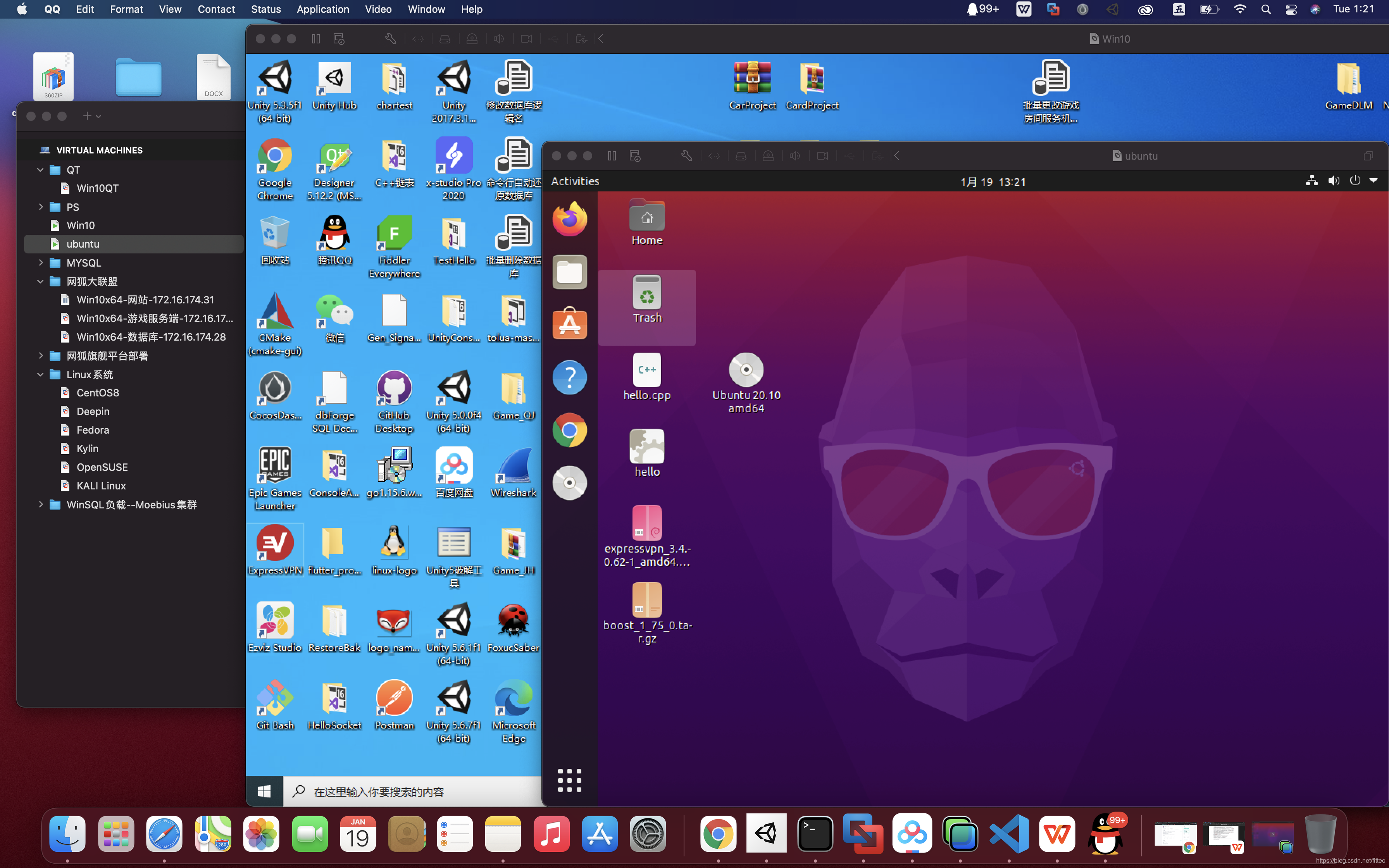The height and width of the screenshot is (868, 1389).
Task: Select CarProject archive on Win10 desktop
Action: pyautogui.click(x=753, y=86)
